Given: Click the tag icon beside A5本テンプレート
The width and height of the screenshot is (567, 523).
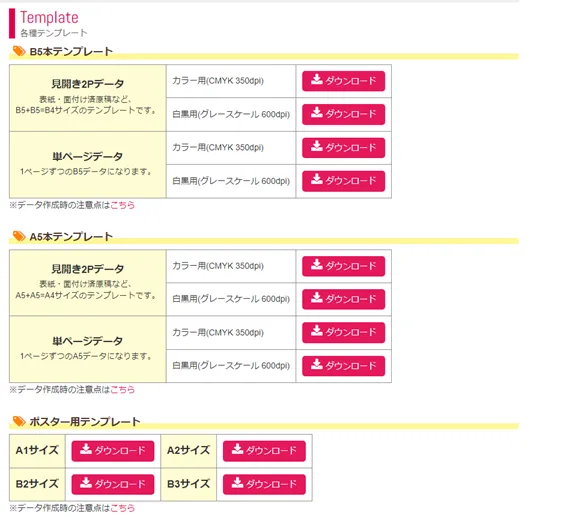Looking at the screenshot, I should [x=19, y=236].
